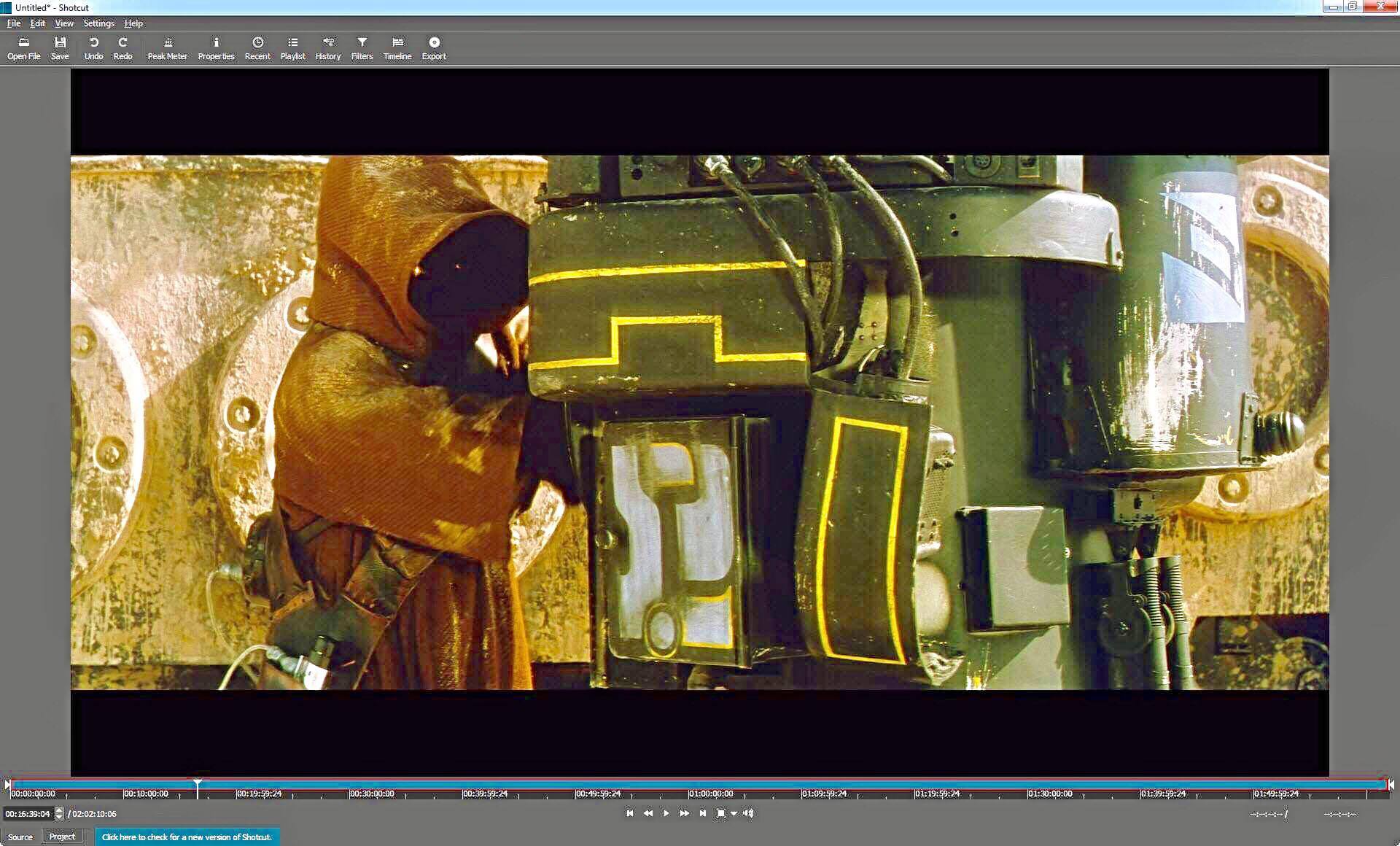Open the Filters panel
Screen dimensions: 1400x846
click(x=362, y=48)
